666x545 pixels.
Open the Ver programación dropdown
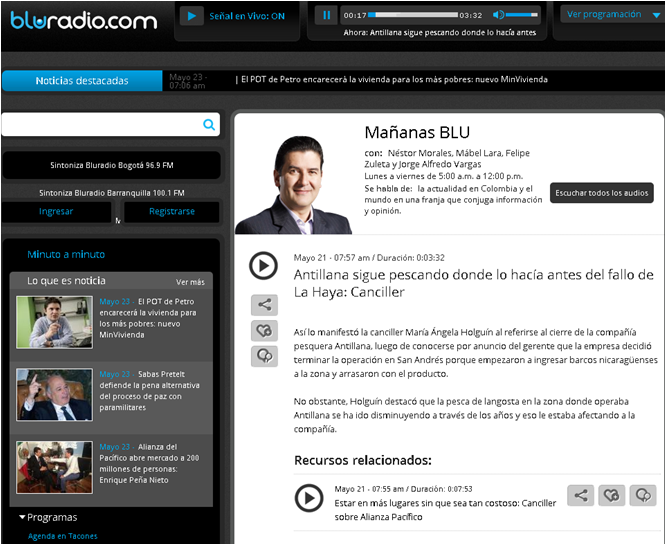coord(613,15)
